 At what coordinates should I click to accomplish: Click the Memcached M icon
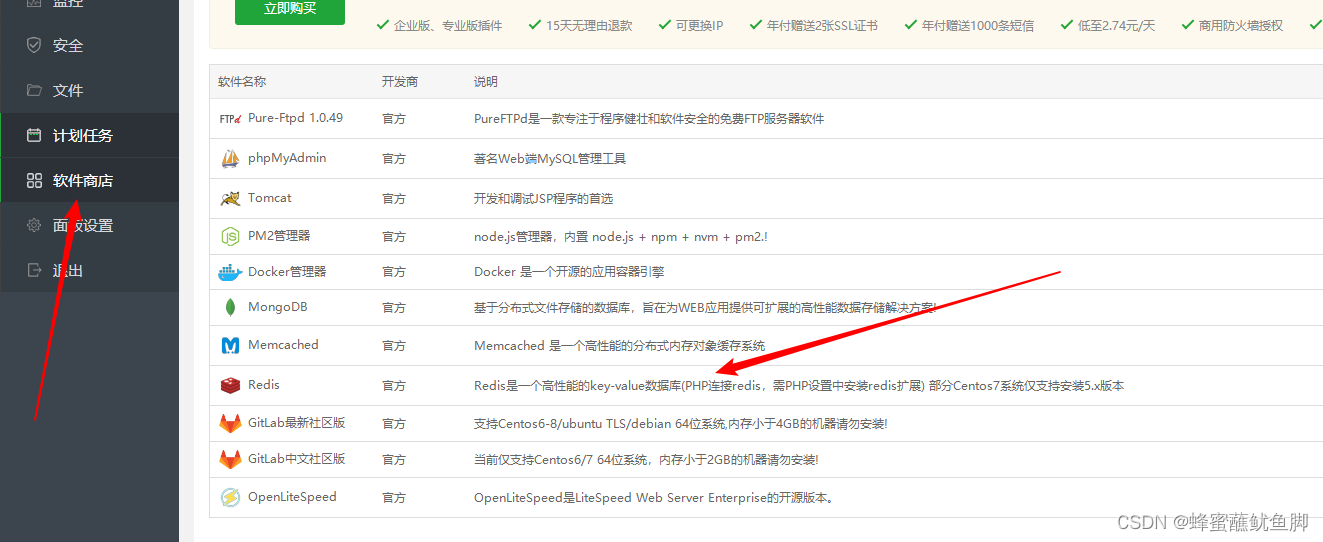(230, 345)
